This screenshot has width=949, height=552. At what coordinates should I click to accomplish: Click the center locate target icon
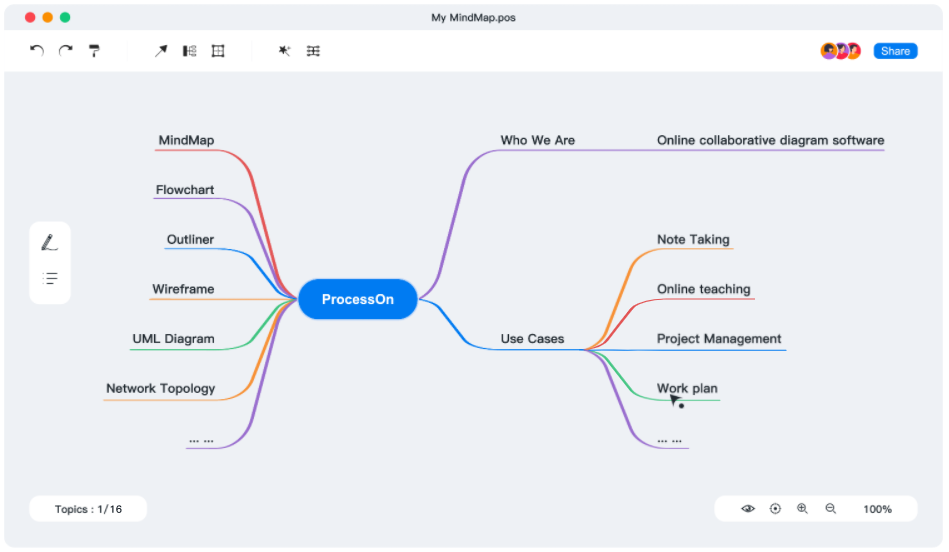point(775,508)
